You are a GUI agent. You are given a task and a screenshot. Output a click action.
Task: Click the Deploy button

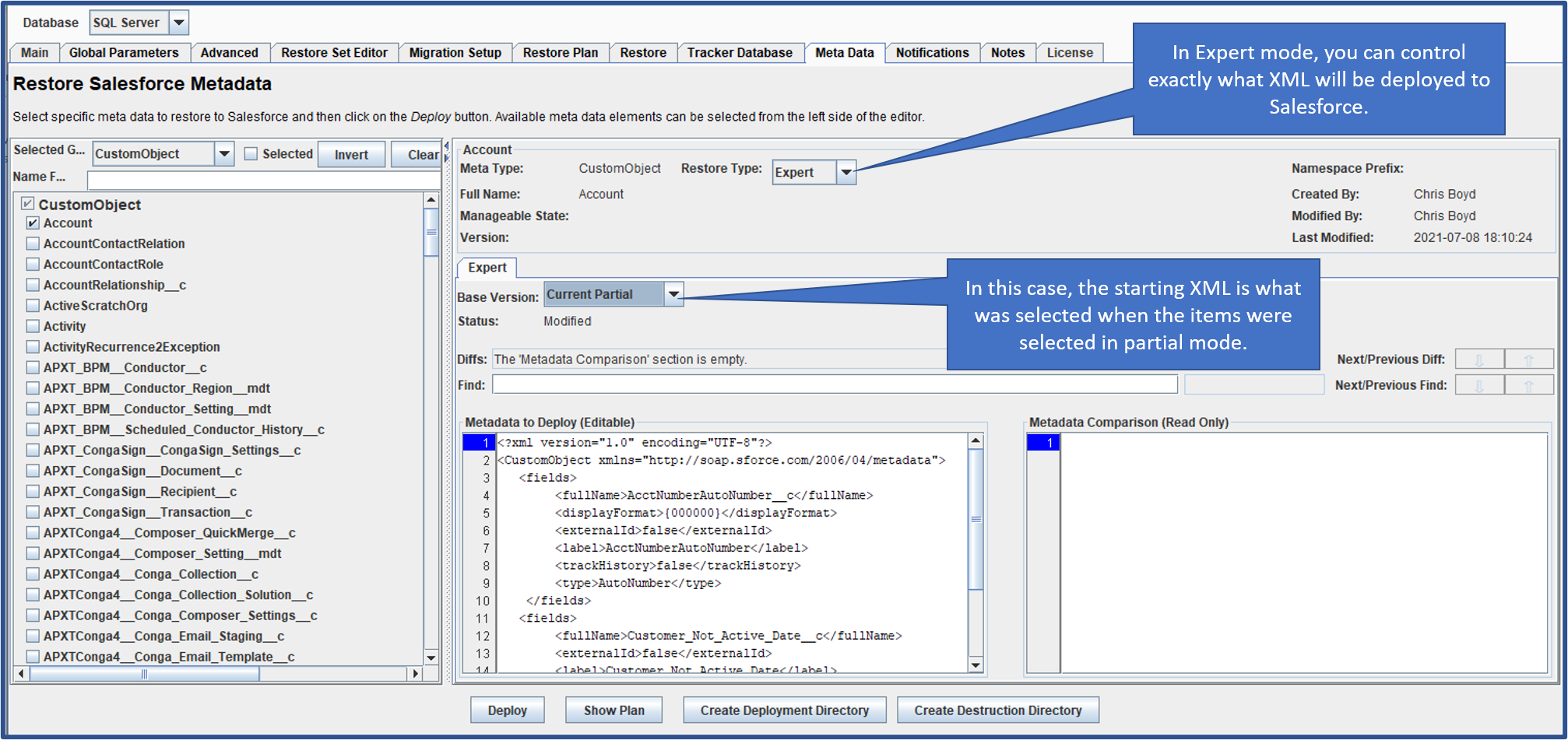pyautogui.click(x=508, y=710)
